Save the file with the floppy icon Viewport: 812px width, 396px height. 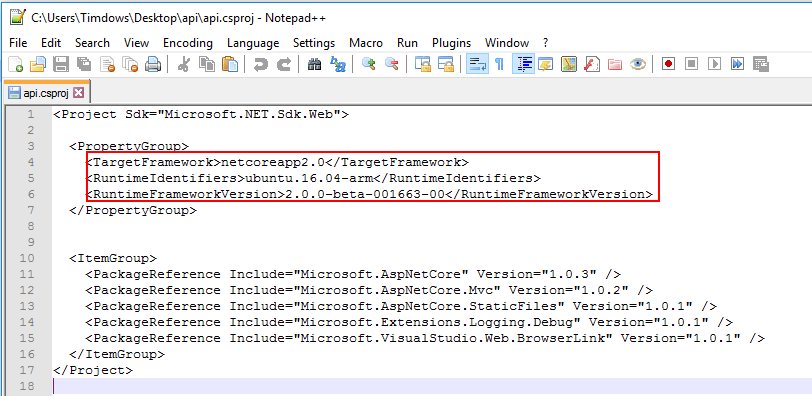(61, 64)
